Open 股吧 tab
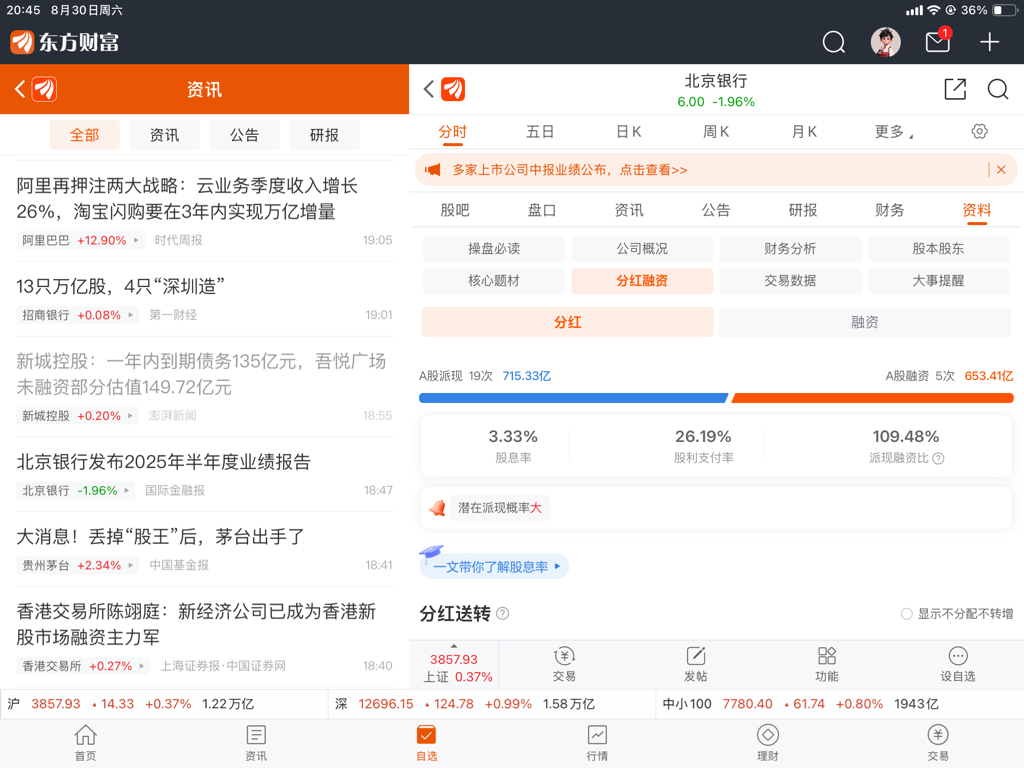The height and width of the screenshot is (768, 1024). point(455,210)
